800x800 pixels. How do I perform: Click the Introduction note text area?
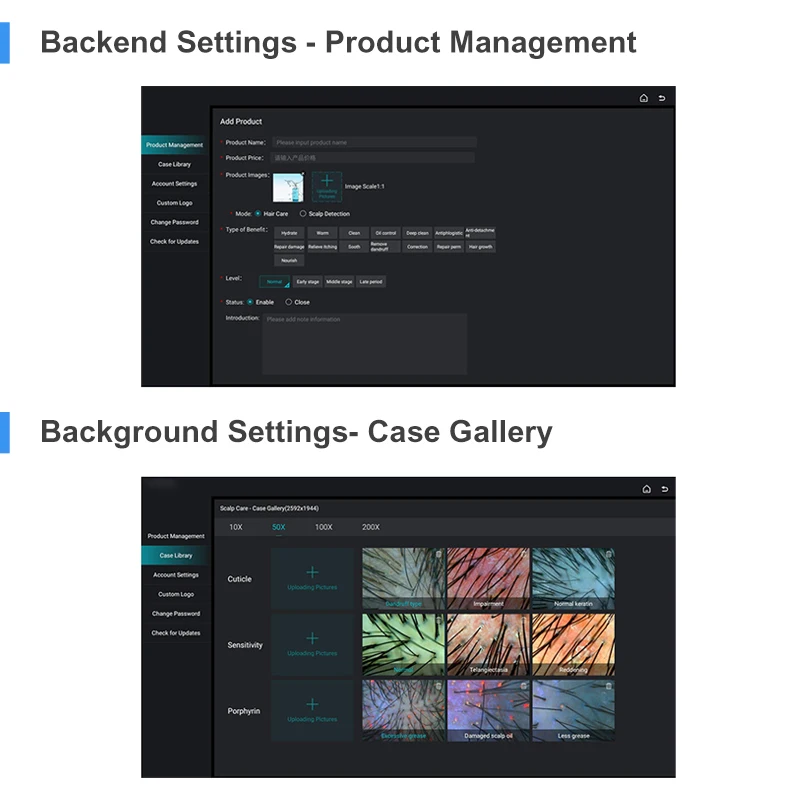[x=364, y=345]
